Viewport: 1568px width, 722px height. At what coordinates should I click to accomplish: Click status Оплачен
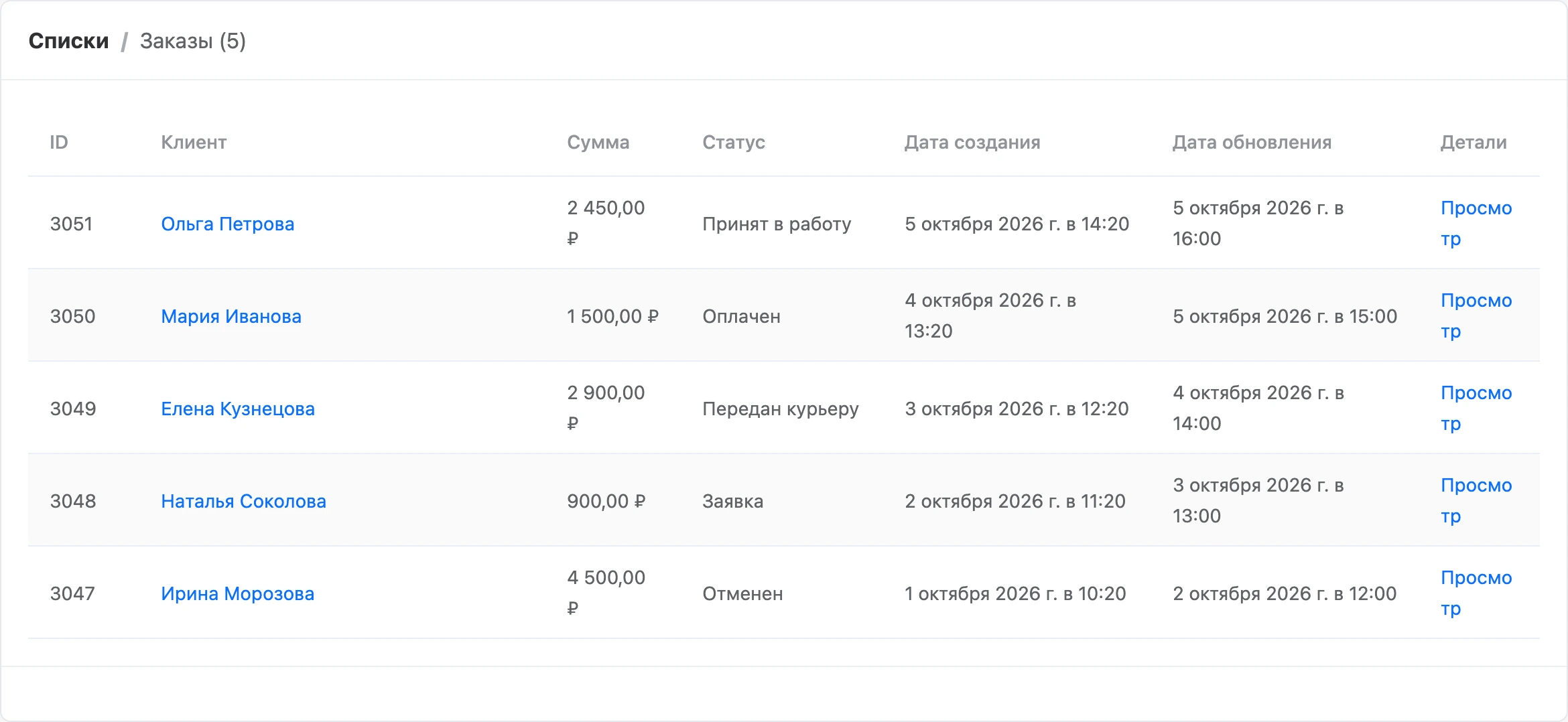[x=741, y=316]
